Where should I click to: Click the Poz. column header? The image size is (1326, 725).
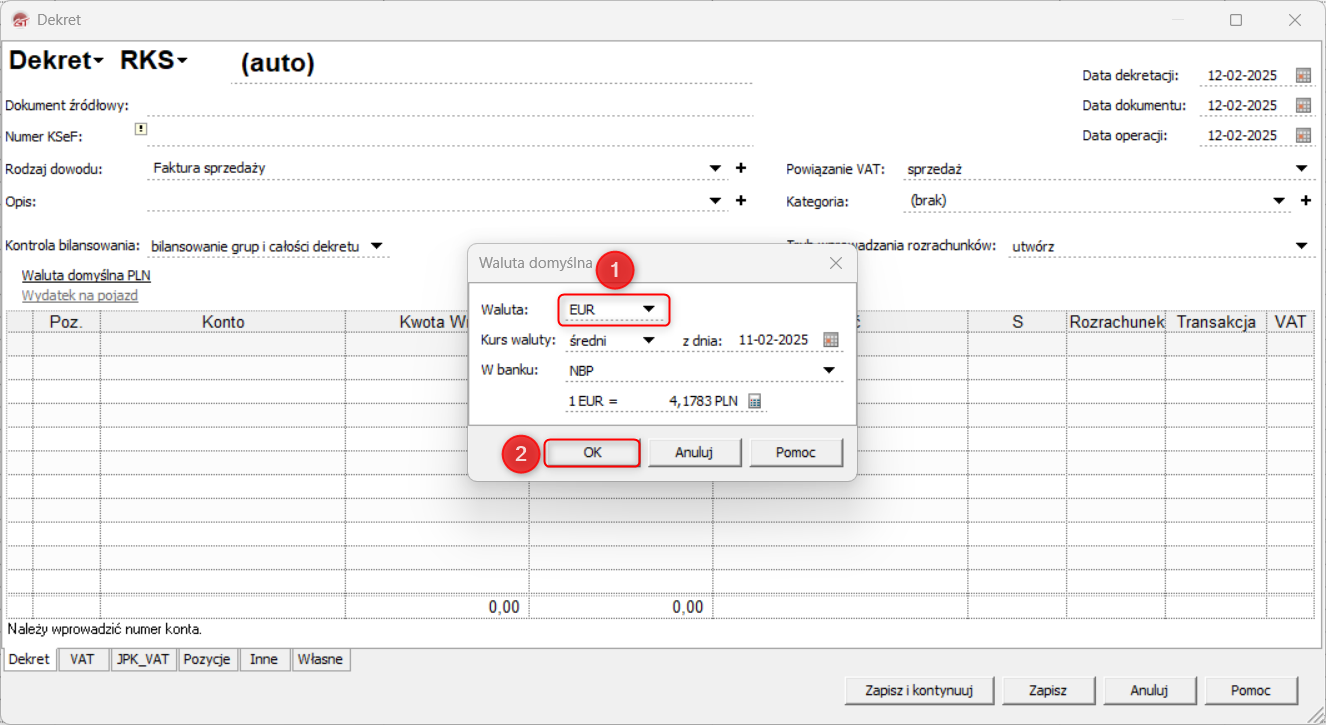pyautogui.click(x=66, y=322)
